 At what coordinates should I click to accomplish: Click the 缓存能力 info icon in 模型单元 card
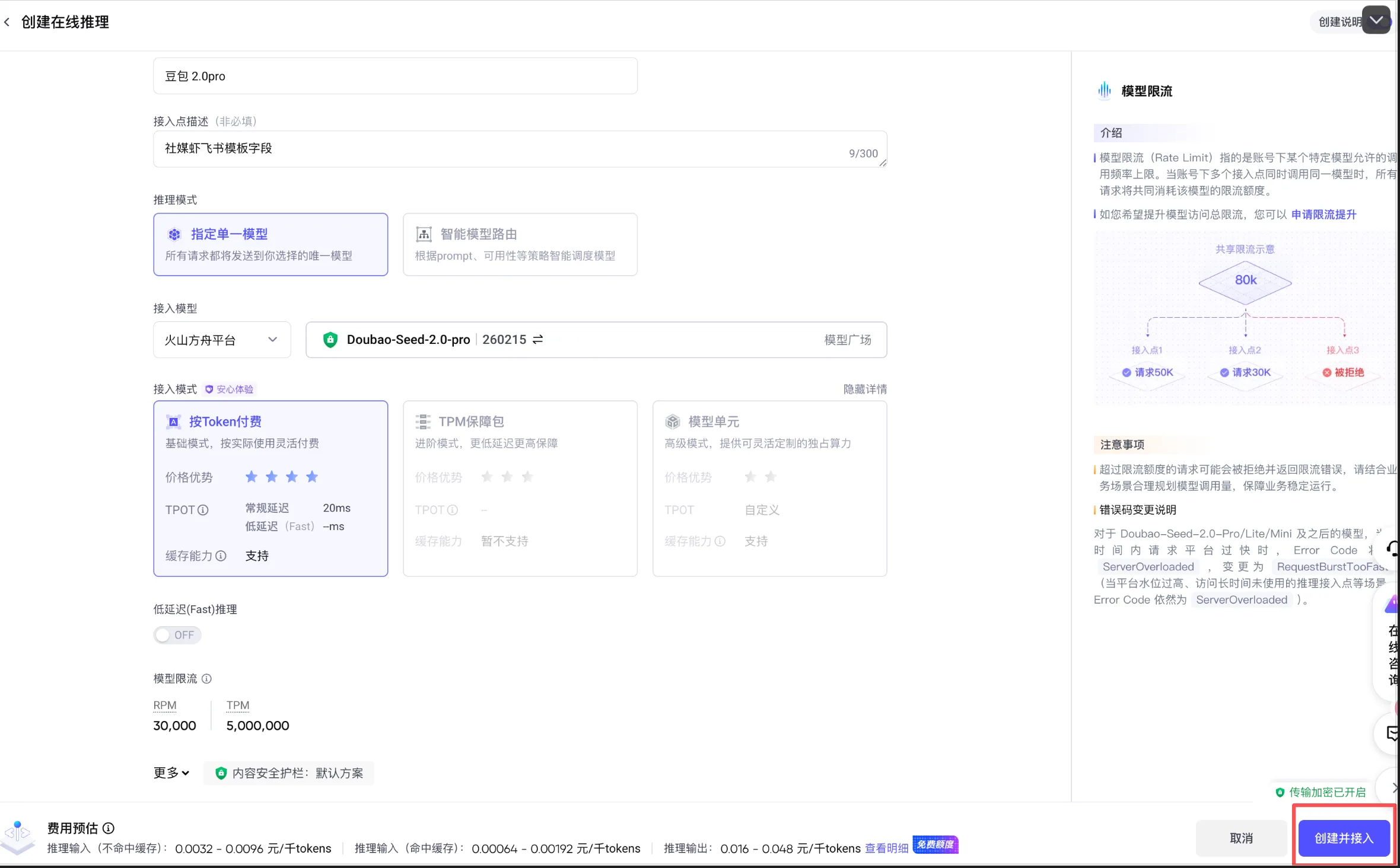[x=720, y=541]
